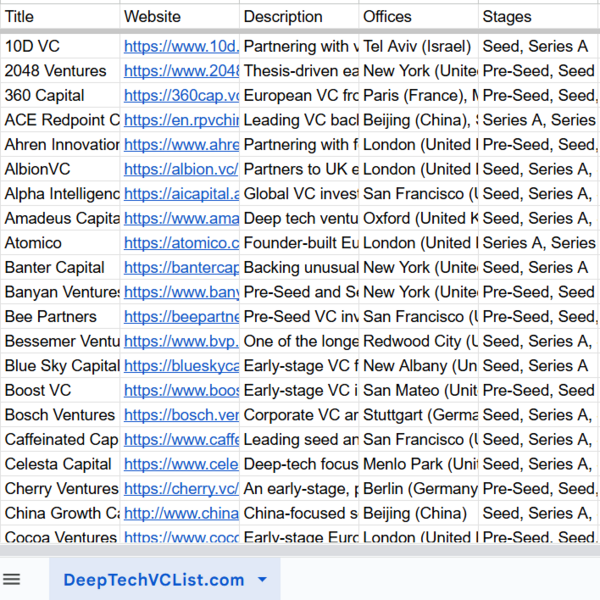The image size is (600, 600).
Task: Select the Oxford offices cell for Amadeus
Action: tap(418, 218)
